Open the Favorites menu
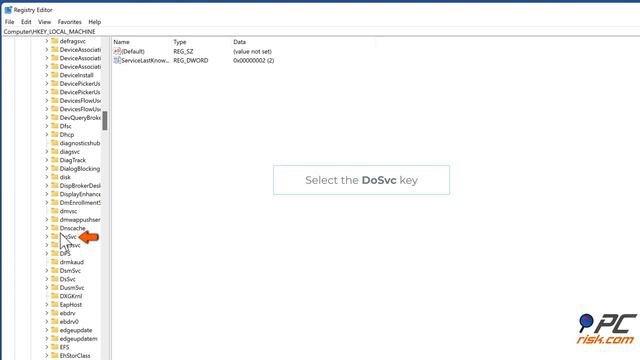640x360 pixels. point(69,22)
